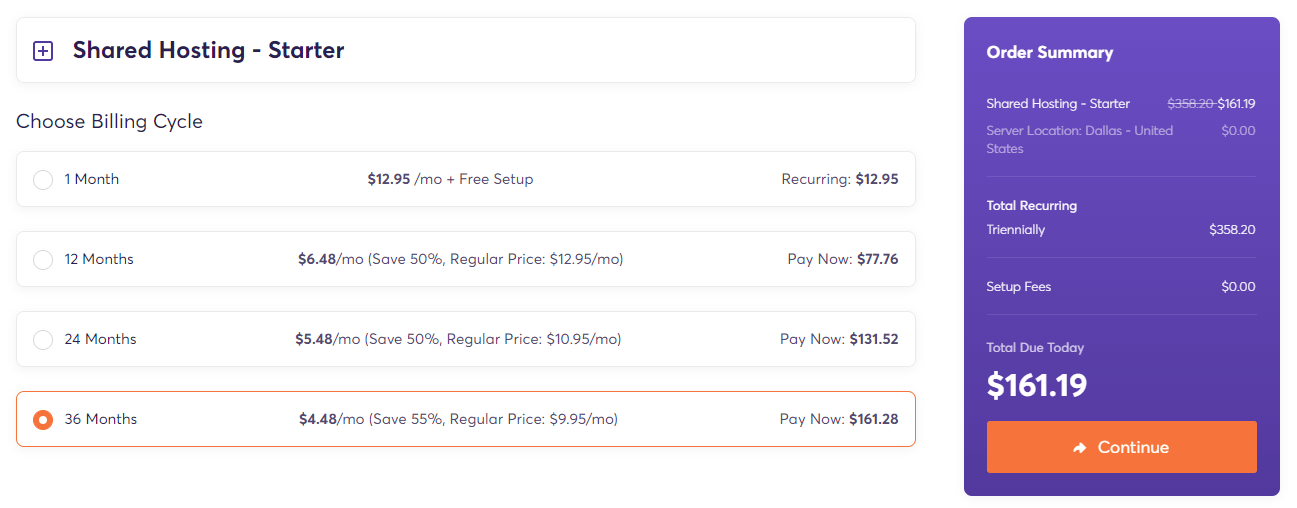Choose the 36 Months $4.48/mo row
Screen dimensions: 1297x508
click(466, 419)
